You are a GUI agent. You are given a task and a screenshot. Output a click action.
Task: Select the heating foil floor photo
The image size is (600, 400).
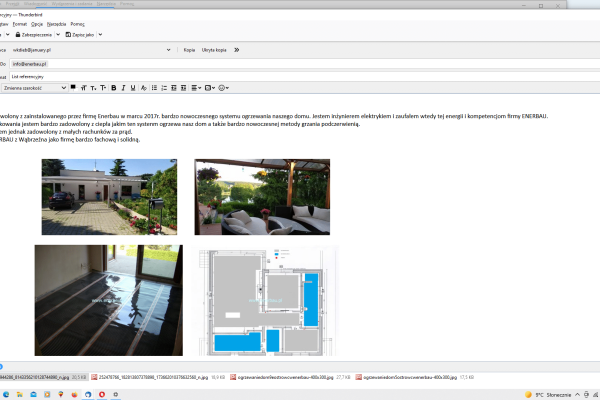pyautogui.click(x=109, y=300)
